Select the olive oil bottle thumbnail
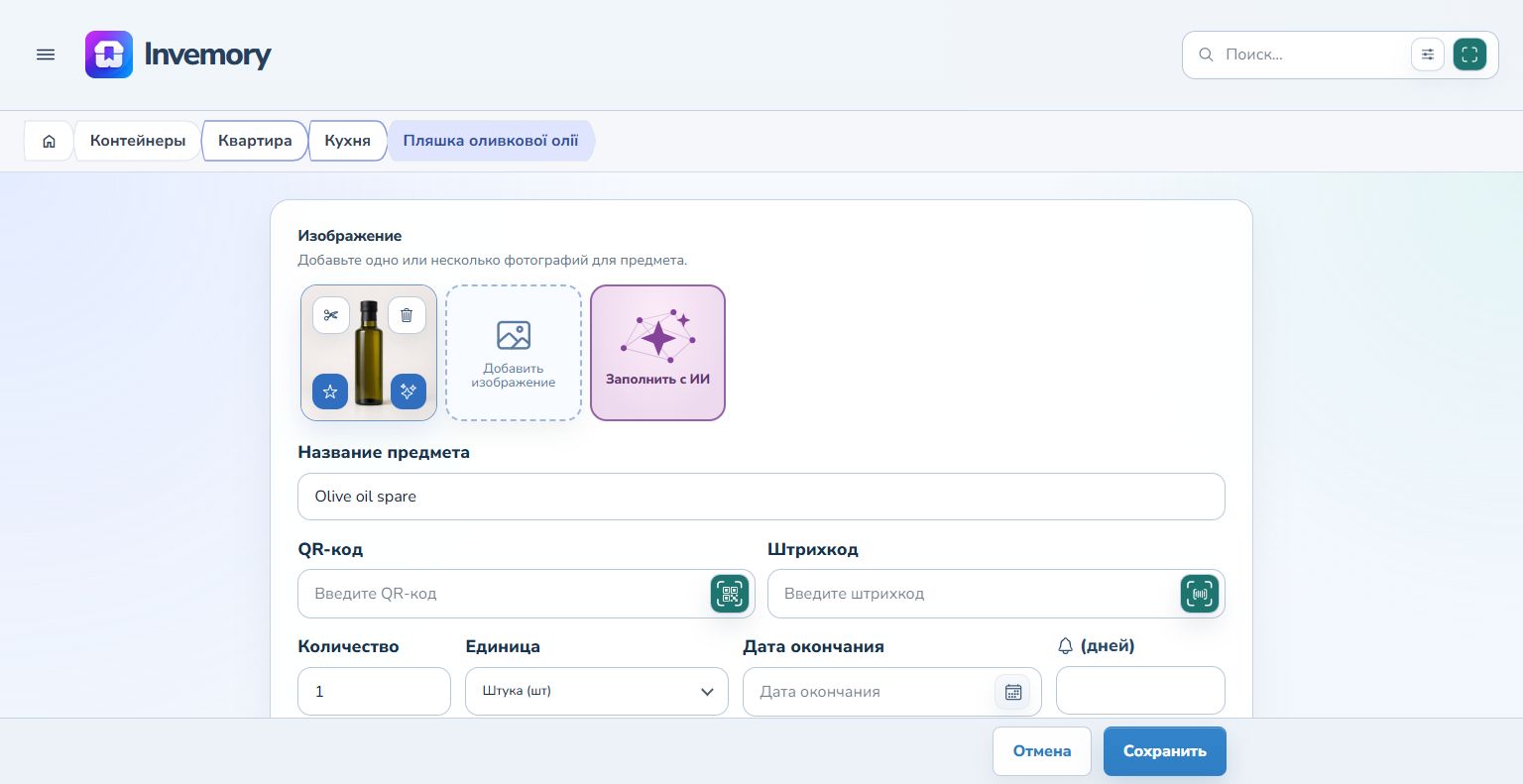This screenshot has width=1523, height=784. [369, 353]
